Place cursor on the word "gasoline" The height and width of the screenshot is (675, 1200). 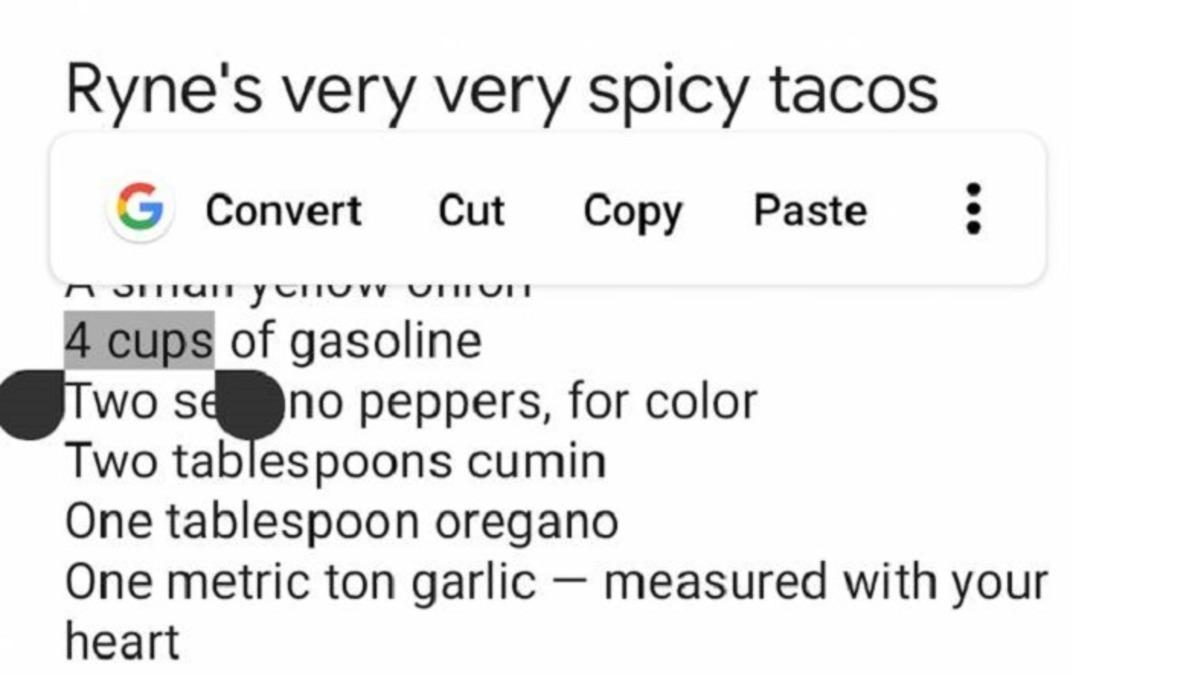point(385,342)
